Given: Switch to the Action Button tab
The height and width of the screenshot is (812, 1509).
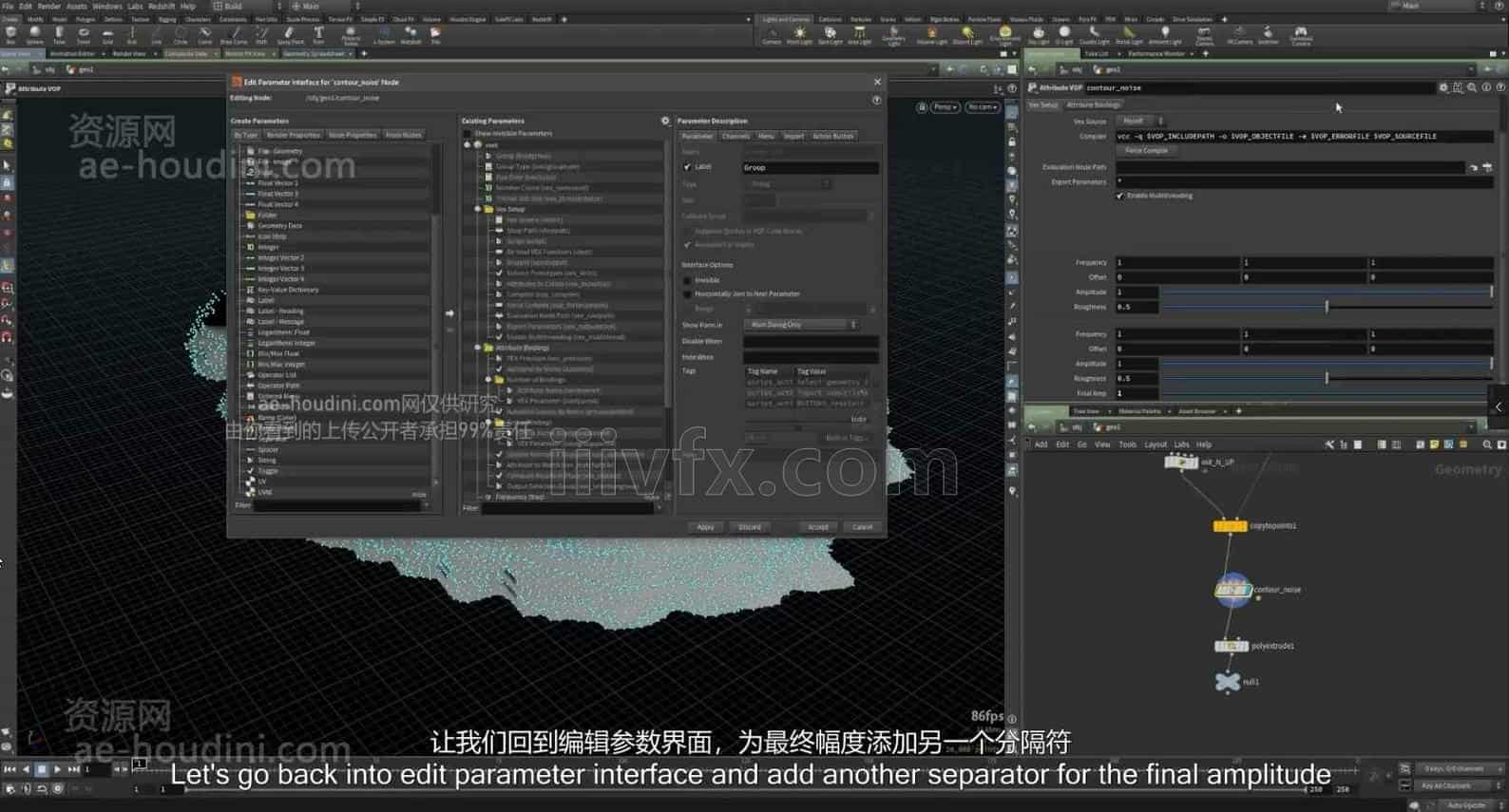Looking at the screenshot, I should point(832,136).
